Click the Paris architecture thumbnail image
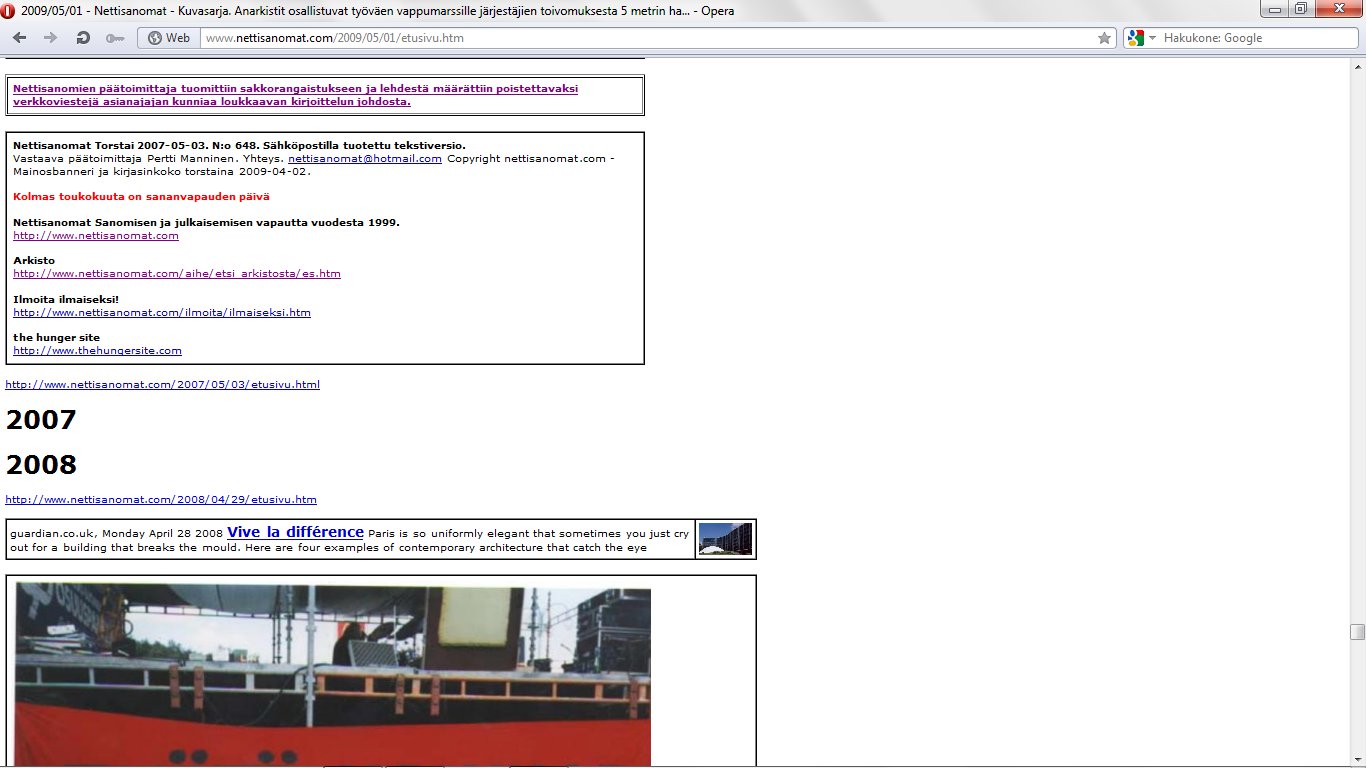Image resolution: width=1366 pixels, height=768 pixels. tap(725, 539)
